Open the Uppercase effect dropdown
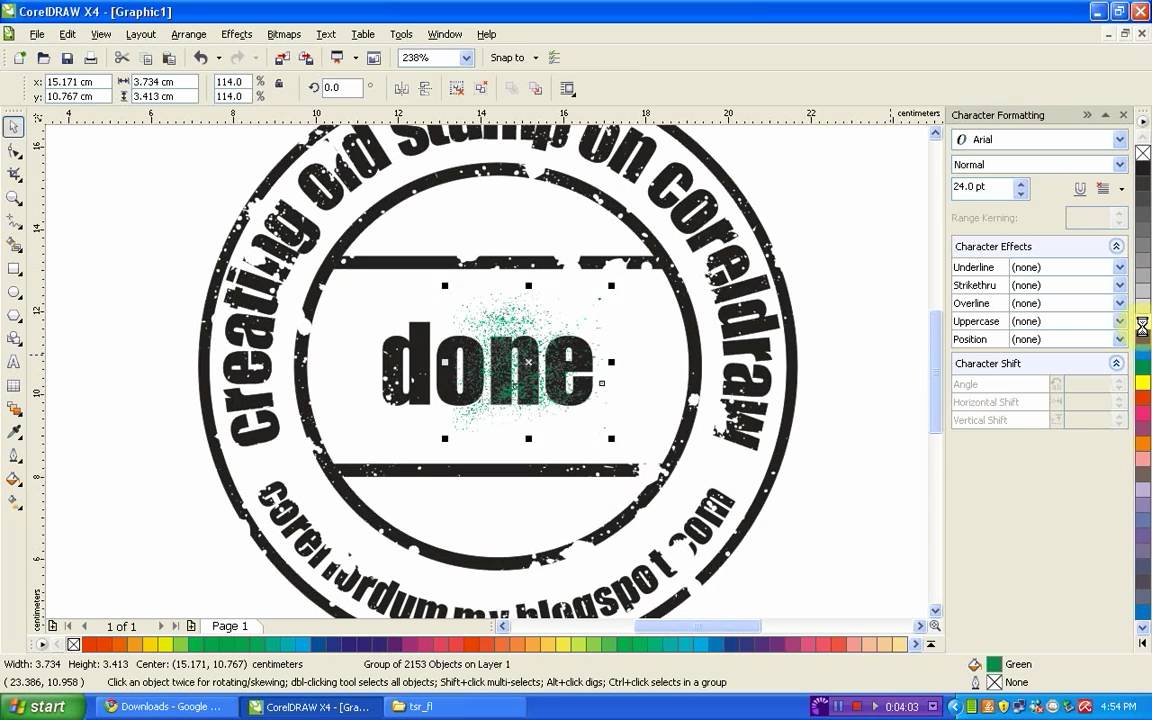This screenshot has height=720, width=1152. [x=1120, y=321]
